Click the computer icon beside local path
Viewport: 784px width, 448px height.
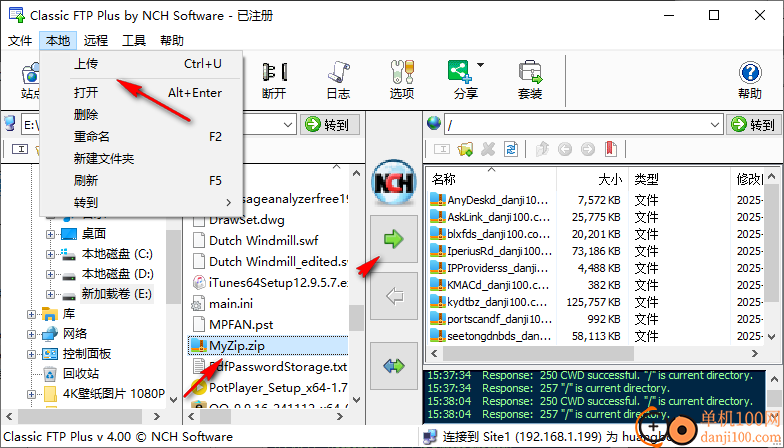[10, 124]
